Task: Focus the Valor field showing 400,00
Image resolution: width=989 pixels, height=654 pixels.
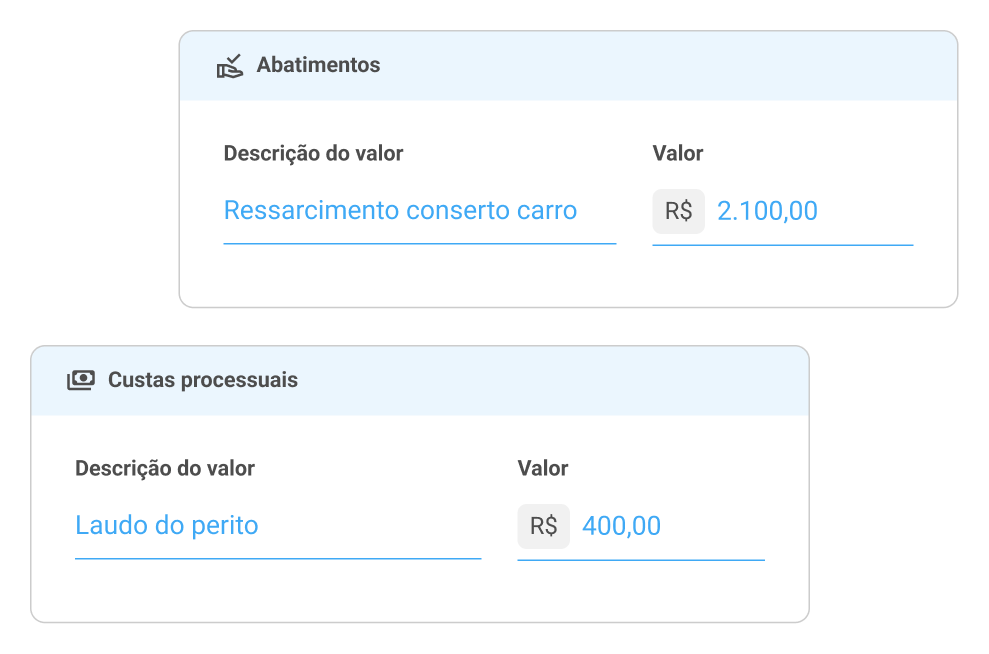Action: (x=622, y=525)
